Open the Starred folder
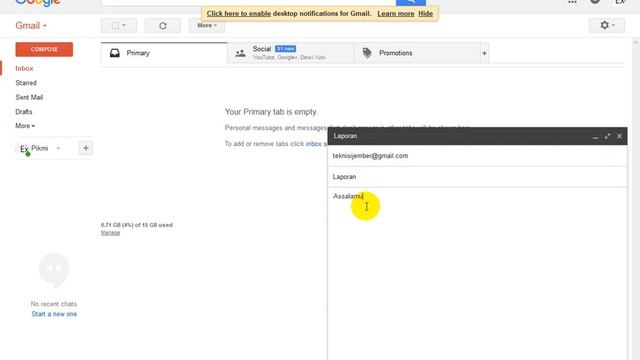The image size is (640, 360). 26,83
